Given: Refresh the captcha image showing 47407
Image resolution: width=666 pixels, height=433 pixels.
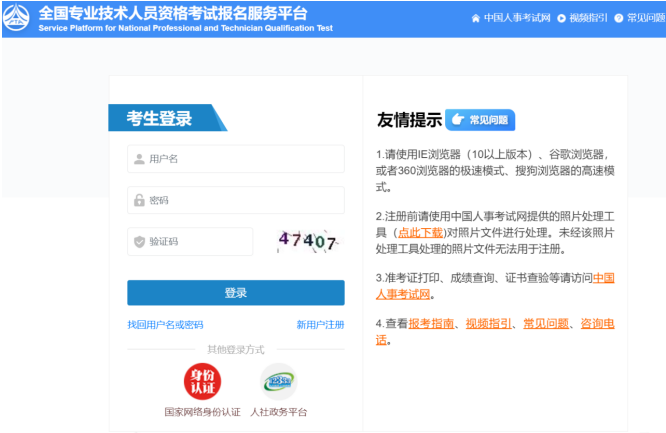Looking at the screenshot, I should pos(307,240).
